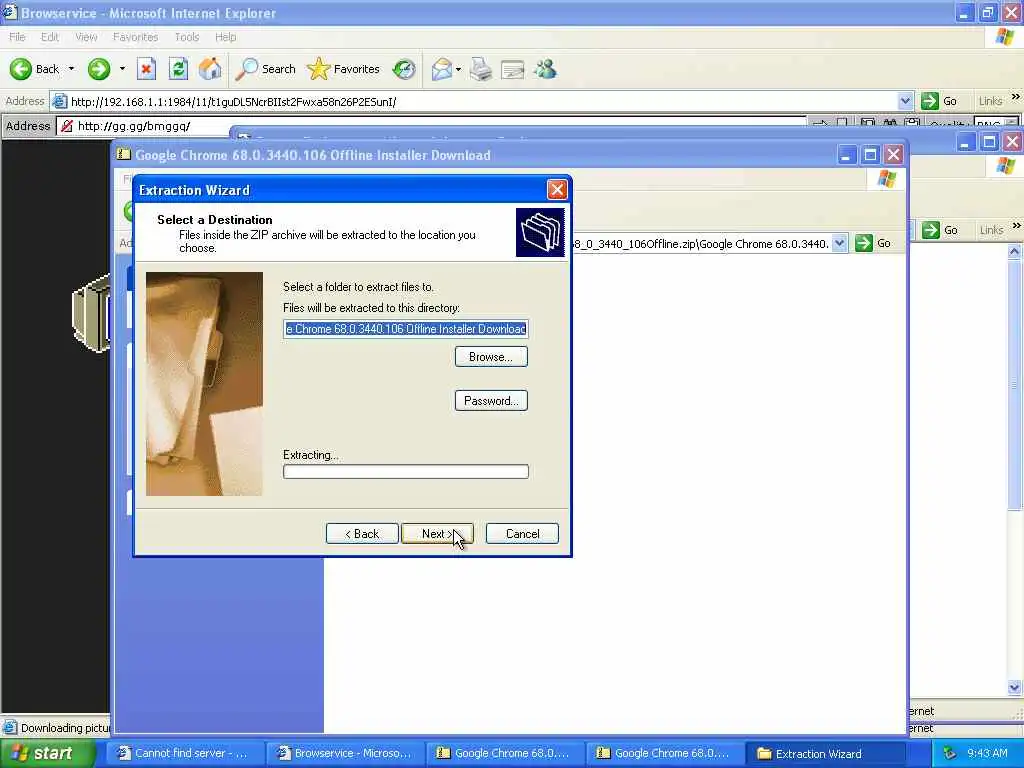
Task: Click the system tray icon near clock
Action: click(x=950, y=754)
